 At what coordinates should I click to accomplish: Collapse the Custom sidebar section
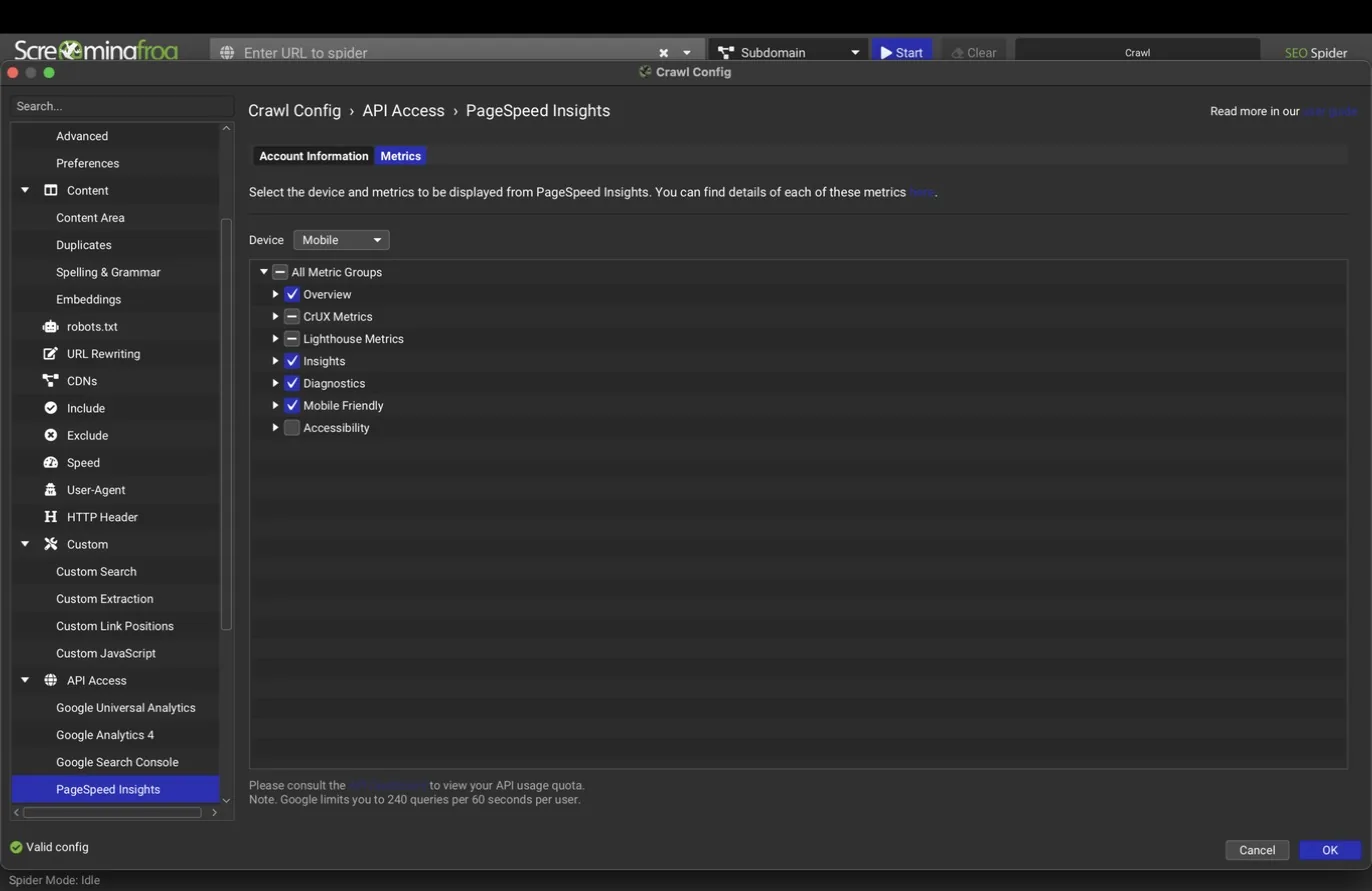25,544
